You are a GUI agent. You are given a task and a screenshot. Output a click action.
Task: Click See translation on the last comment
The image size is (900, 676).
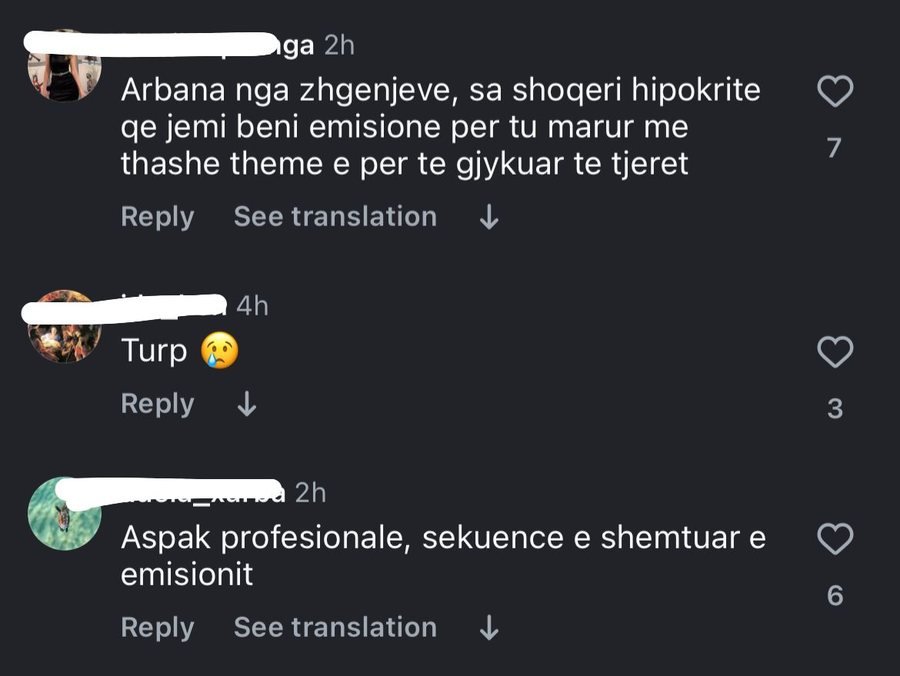[x=334, y=627]
